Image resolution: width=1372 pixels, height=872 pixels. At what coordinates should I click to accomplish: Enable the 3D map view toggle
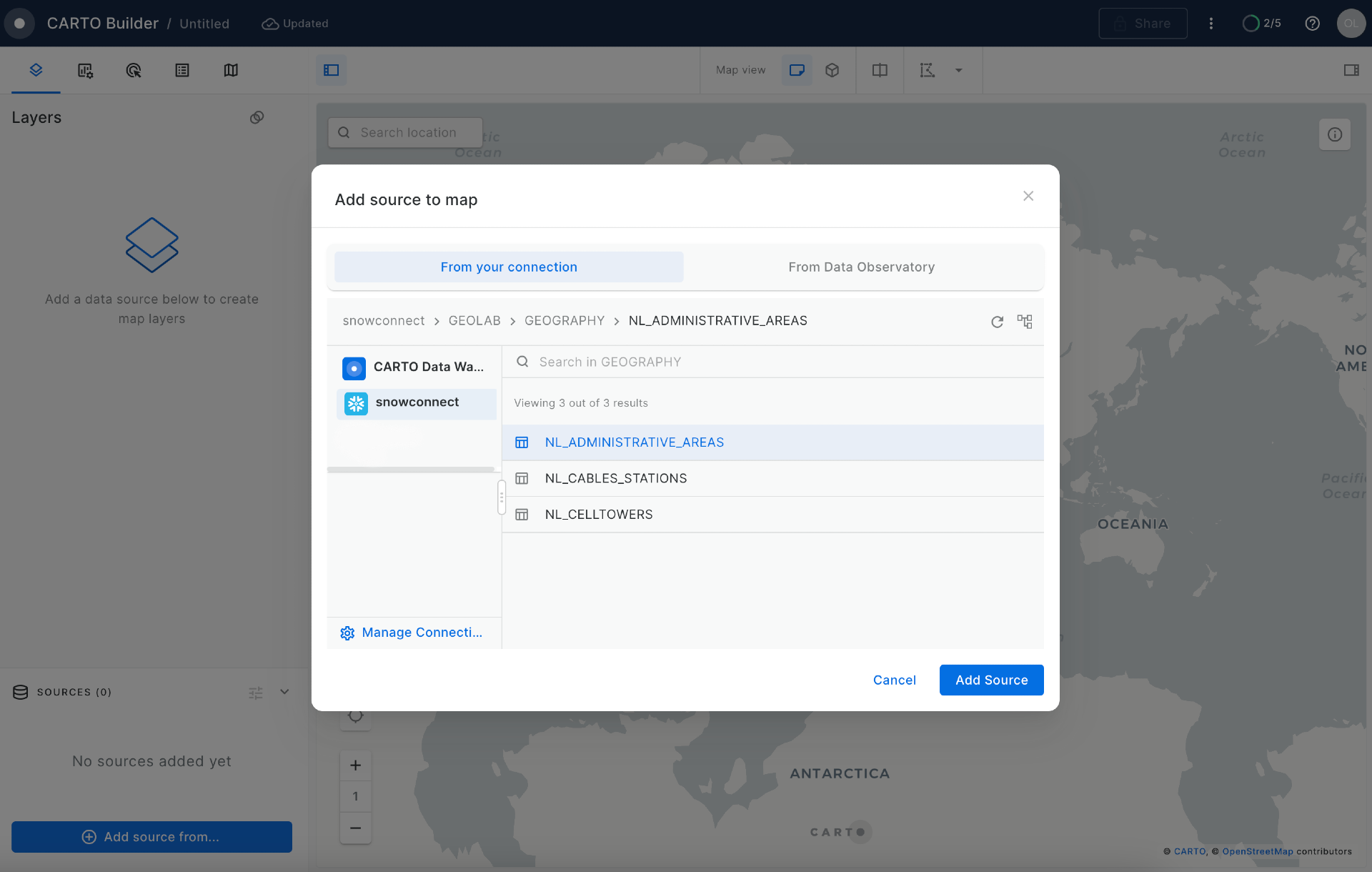pos(832,70)
